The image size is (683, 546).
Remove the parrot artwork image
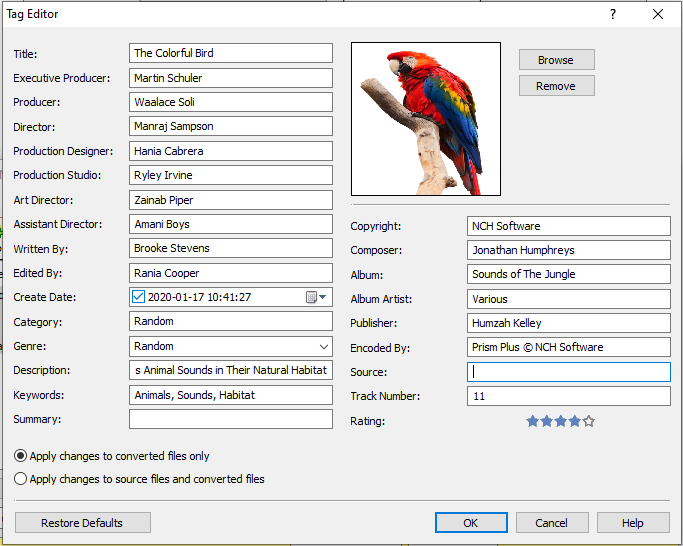[x=556, y=86]
